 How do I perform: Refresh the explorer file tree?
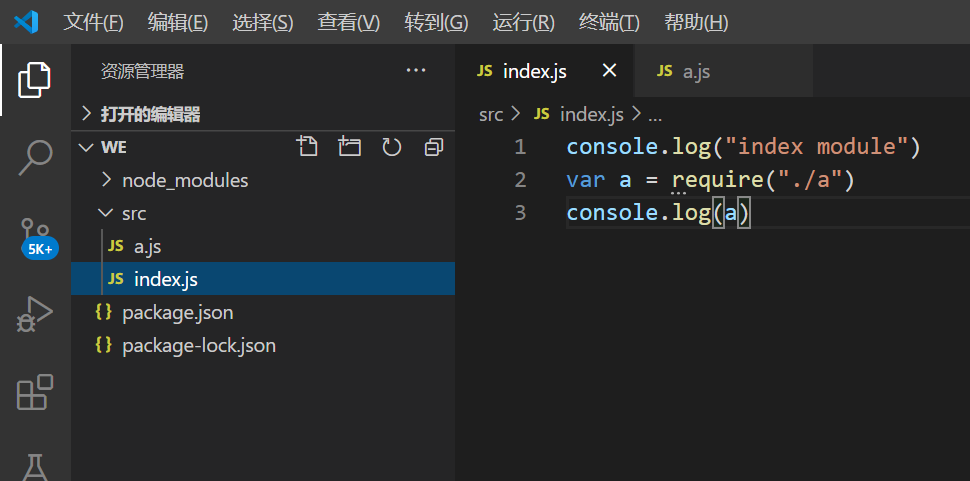(391, 147)
